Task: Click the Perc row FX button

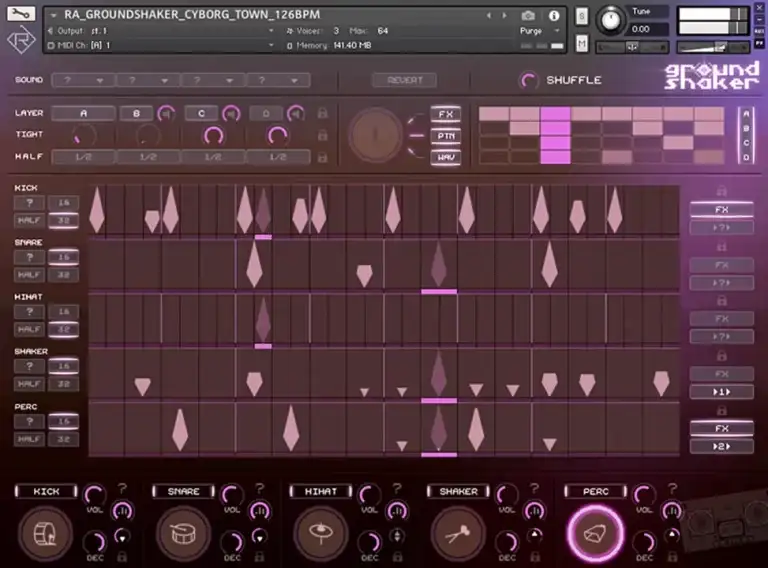Action: pyautogui.click(x=721, y=428)
